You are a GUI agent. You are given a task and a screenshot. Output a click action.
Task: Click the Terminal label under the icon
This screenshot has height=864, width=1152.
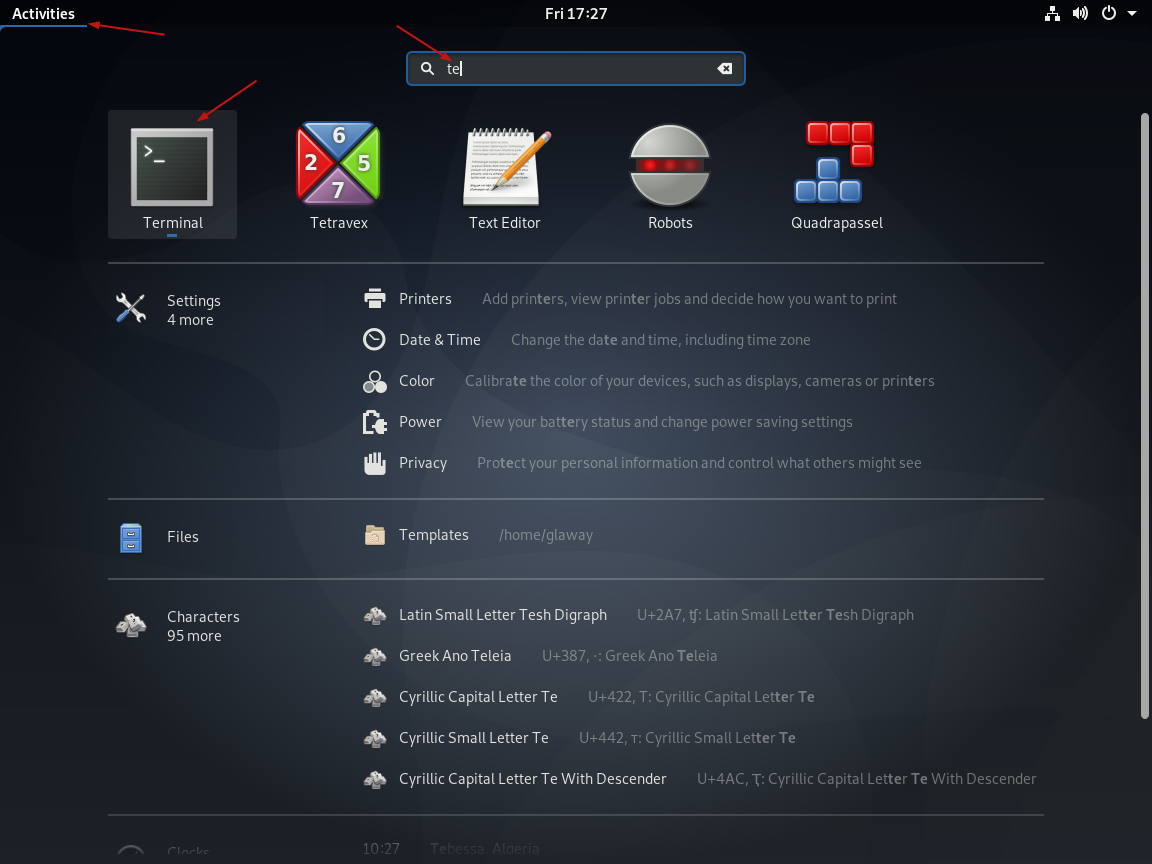click(173, 223)
